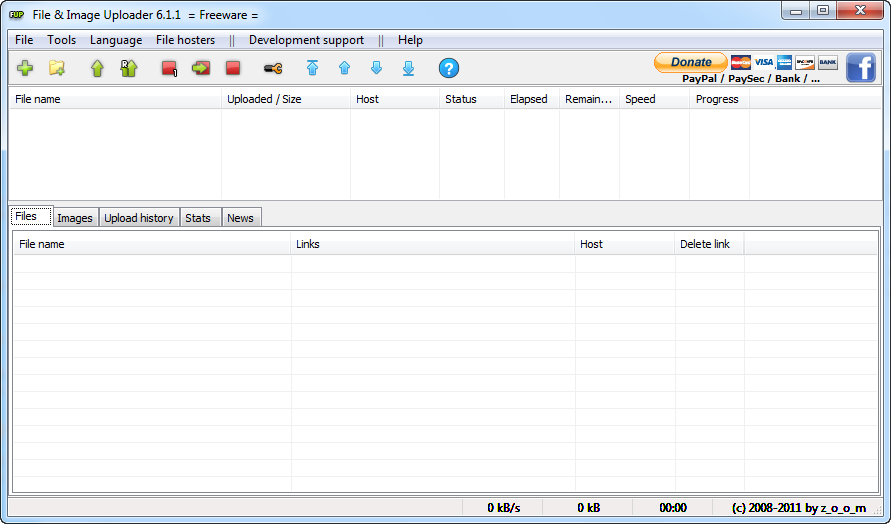Click the red stop-after-current icon with 1
The image size is (891, 524).
169,69
